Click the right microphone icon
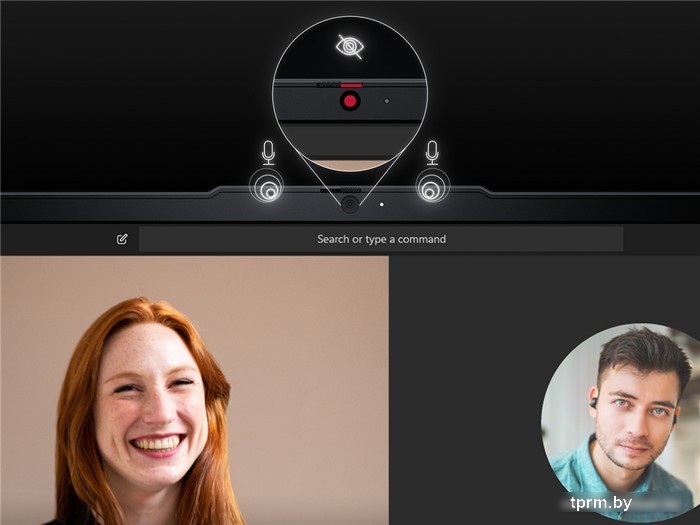This screenshot has height=525, width=700. 432,152
